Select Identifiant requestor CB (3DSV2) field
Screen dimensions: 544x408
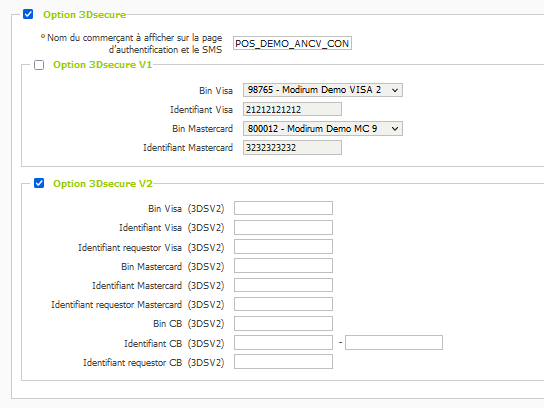coord(283,362)
